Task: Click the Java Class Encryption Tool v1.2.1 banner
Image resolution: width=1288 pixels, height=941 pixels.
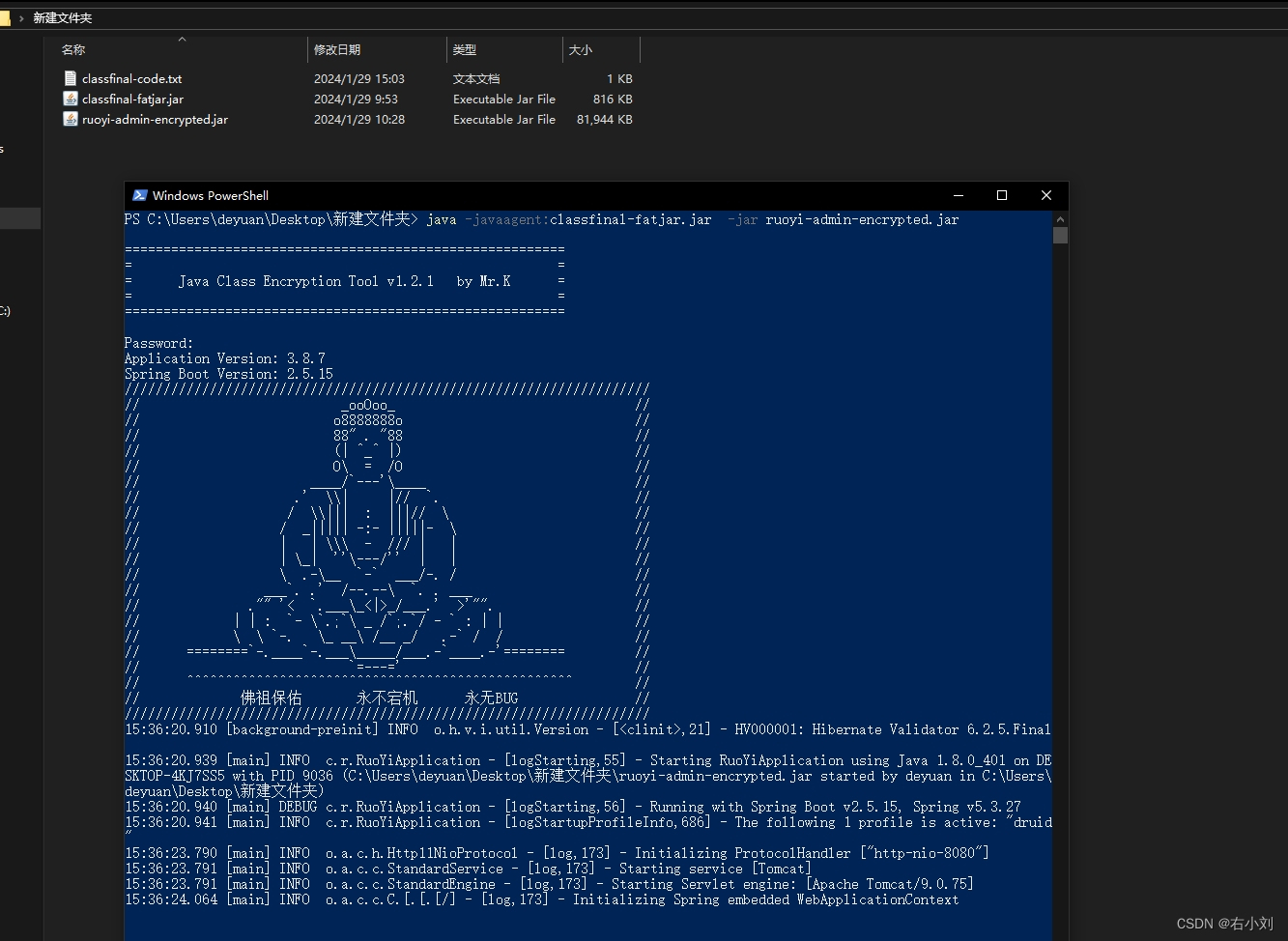Action: (345, 281)
